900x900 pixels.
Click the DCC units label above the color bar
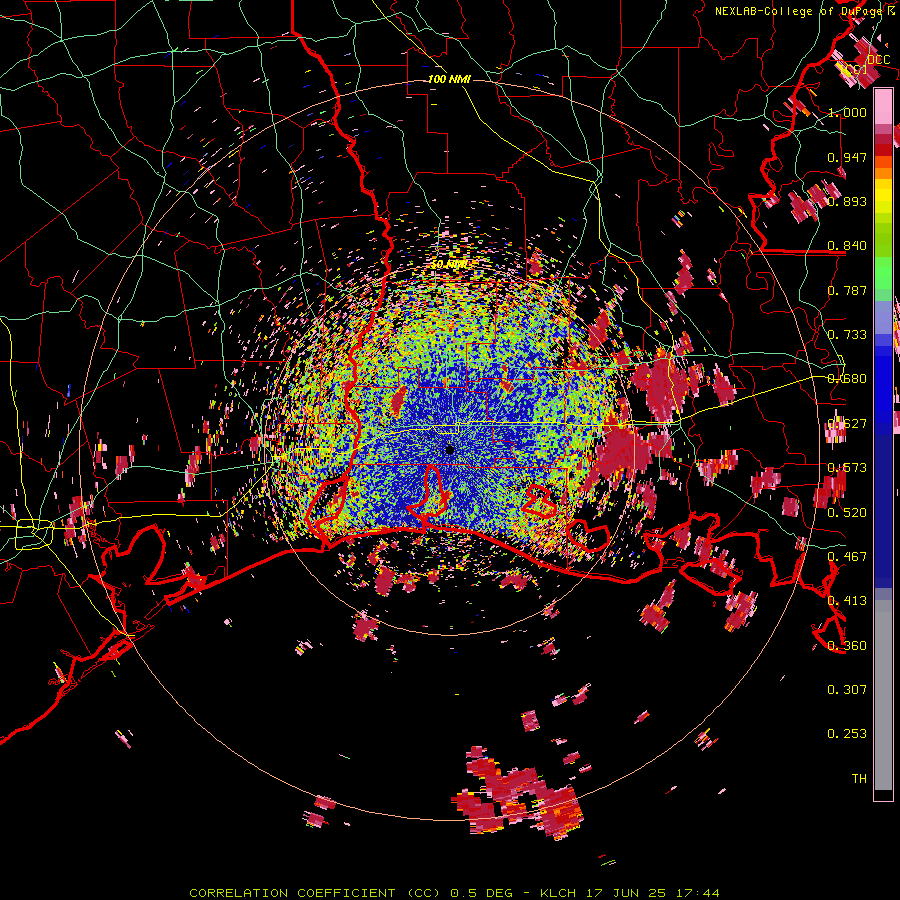[878, 60]
